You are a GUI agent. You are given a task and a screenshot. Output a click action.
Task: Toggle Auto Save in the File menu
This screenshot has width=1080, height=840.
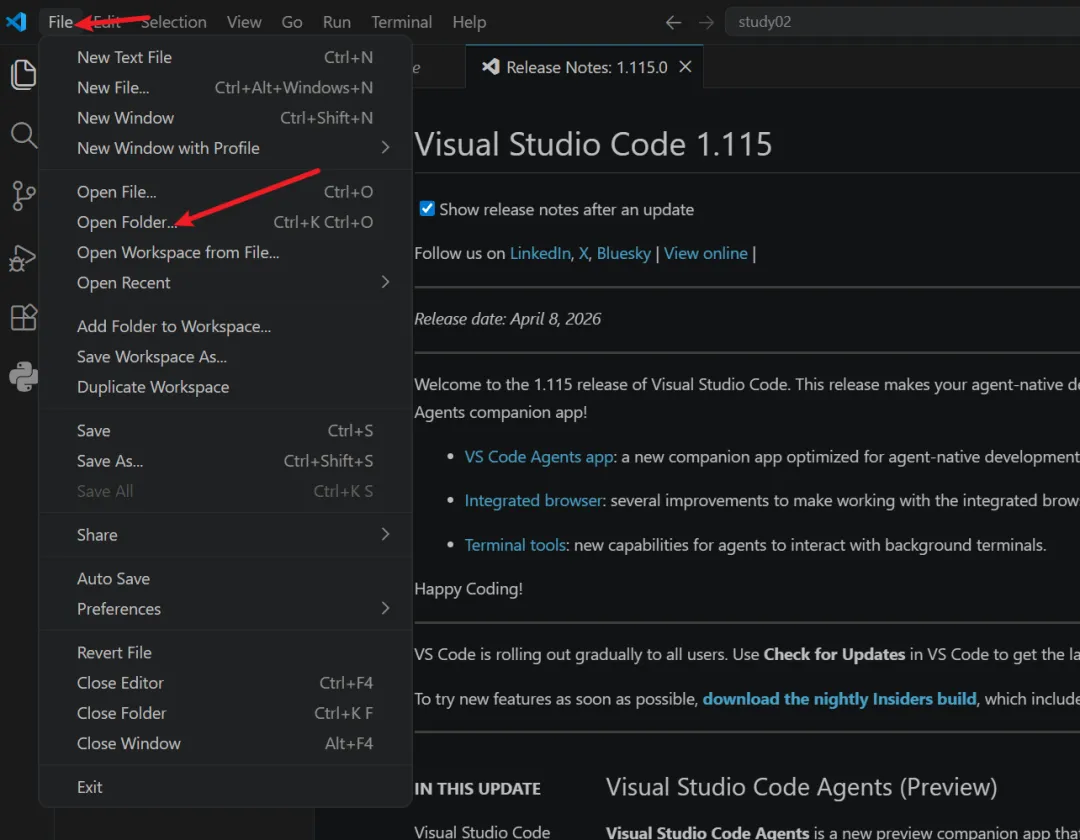click(x=113, y=579)
